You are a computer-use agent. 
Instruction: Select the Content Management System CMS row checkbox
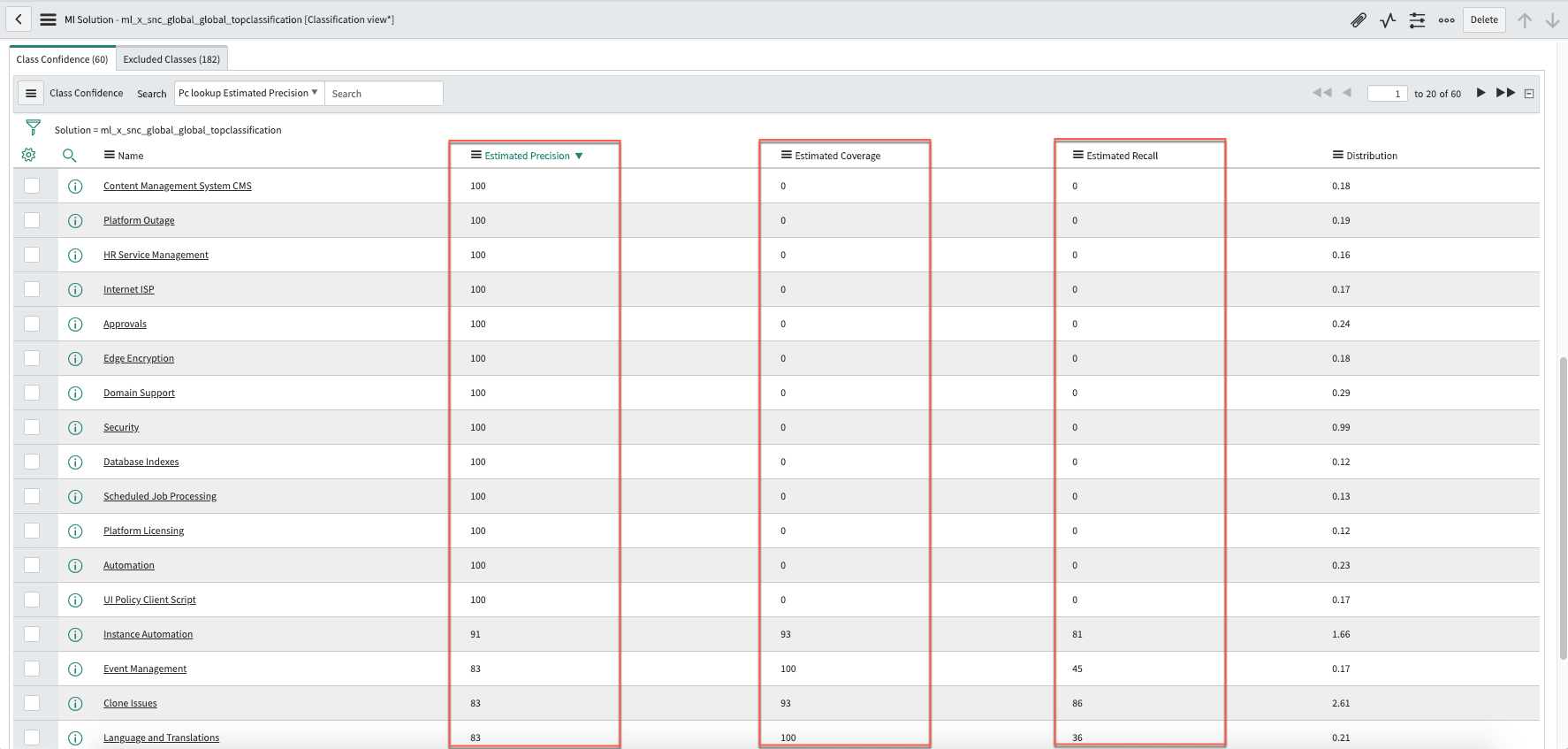[32, 186]
